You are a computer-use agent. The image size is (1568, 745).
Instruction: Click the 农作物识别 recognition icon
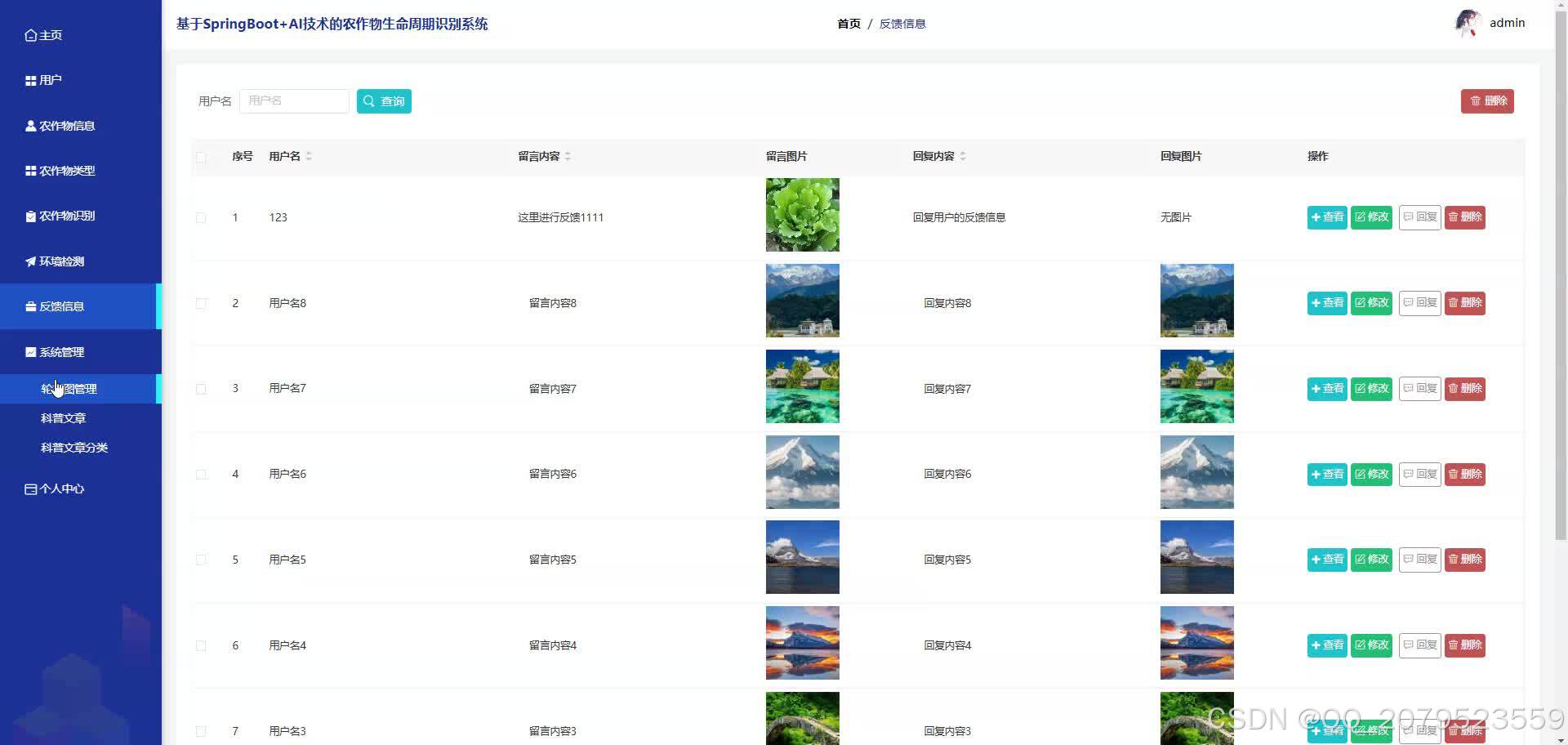(29, 216)
